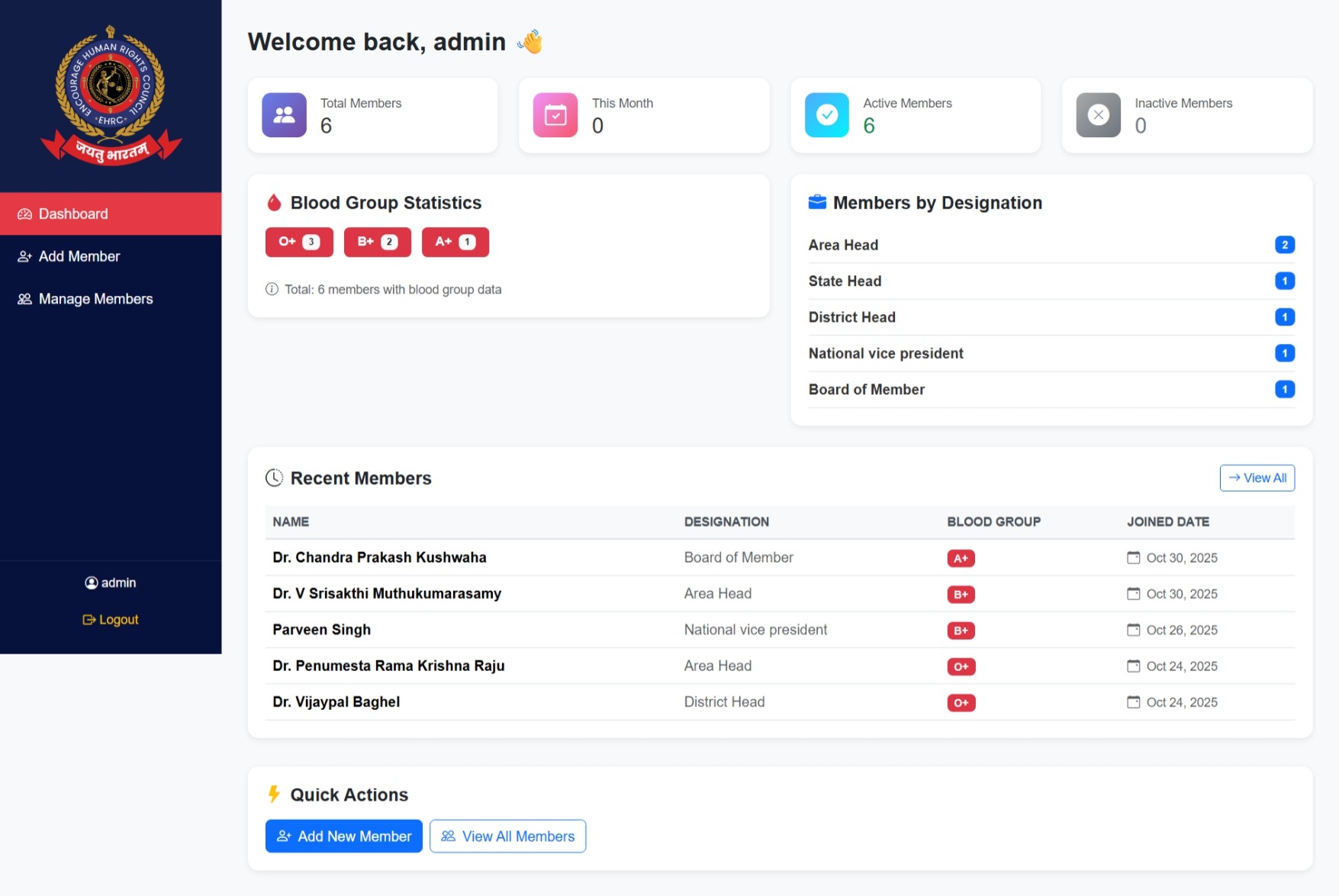Screen dimensions: 1339x896
Task: Log out using the Logout link
Action: point(111,620)
